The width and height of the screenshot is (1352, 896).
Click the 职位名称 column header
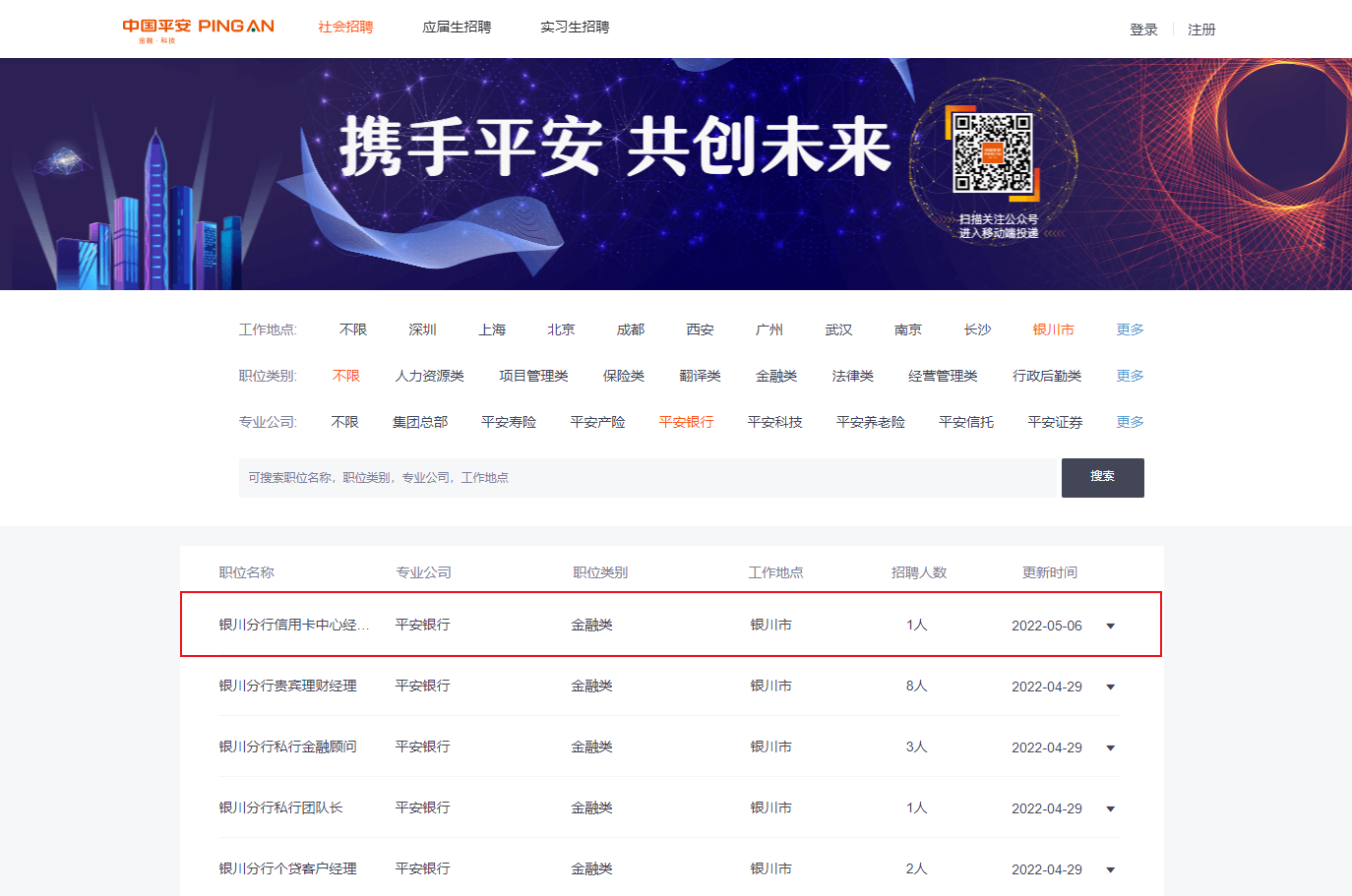(246, 572)
